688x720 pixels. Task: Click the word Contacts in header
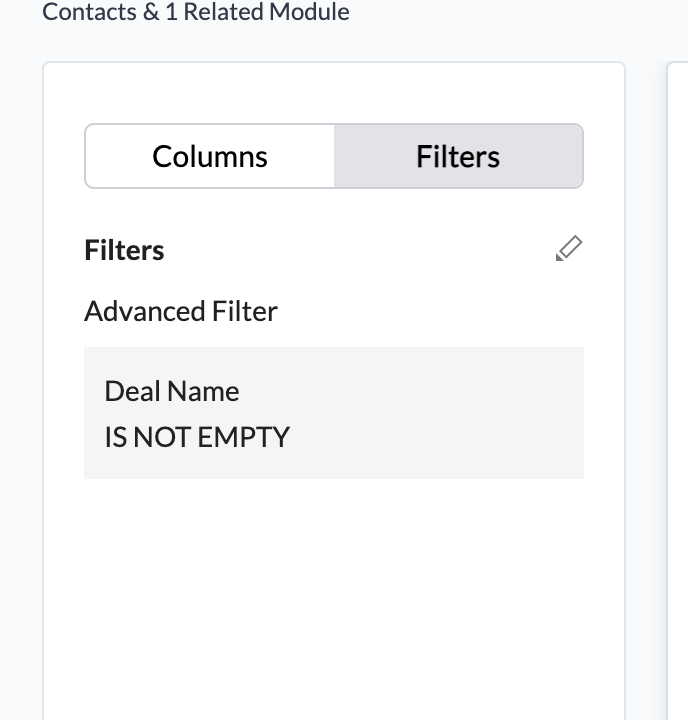click(x=86, y=12)
